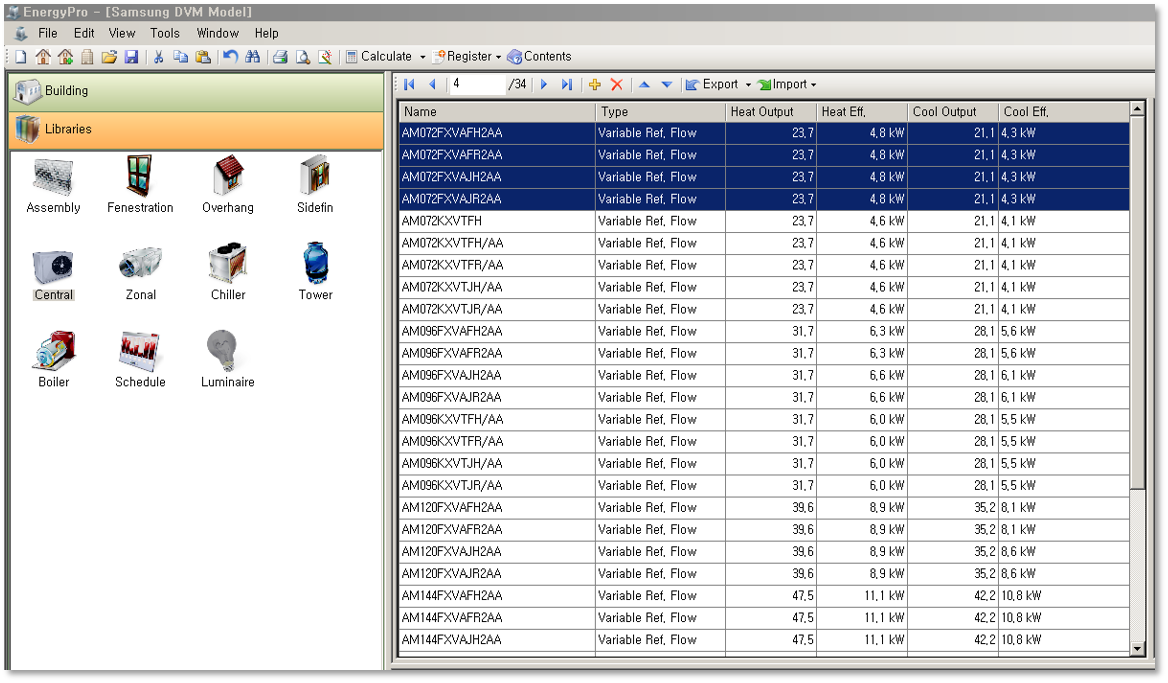Click the house with green arrow icon
The image size is (1168, 683).
click(x=66, y=57)
